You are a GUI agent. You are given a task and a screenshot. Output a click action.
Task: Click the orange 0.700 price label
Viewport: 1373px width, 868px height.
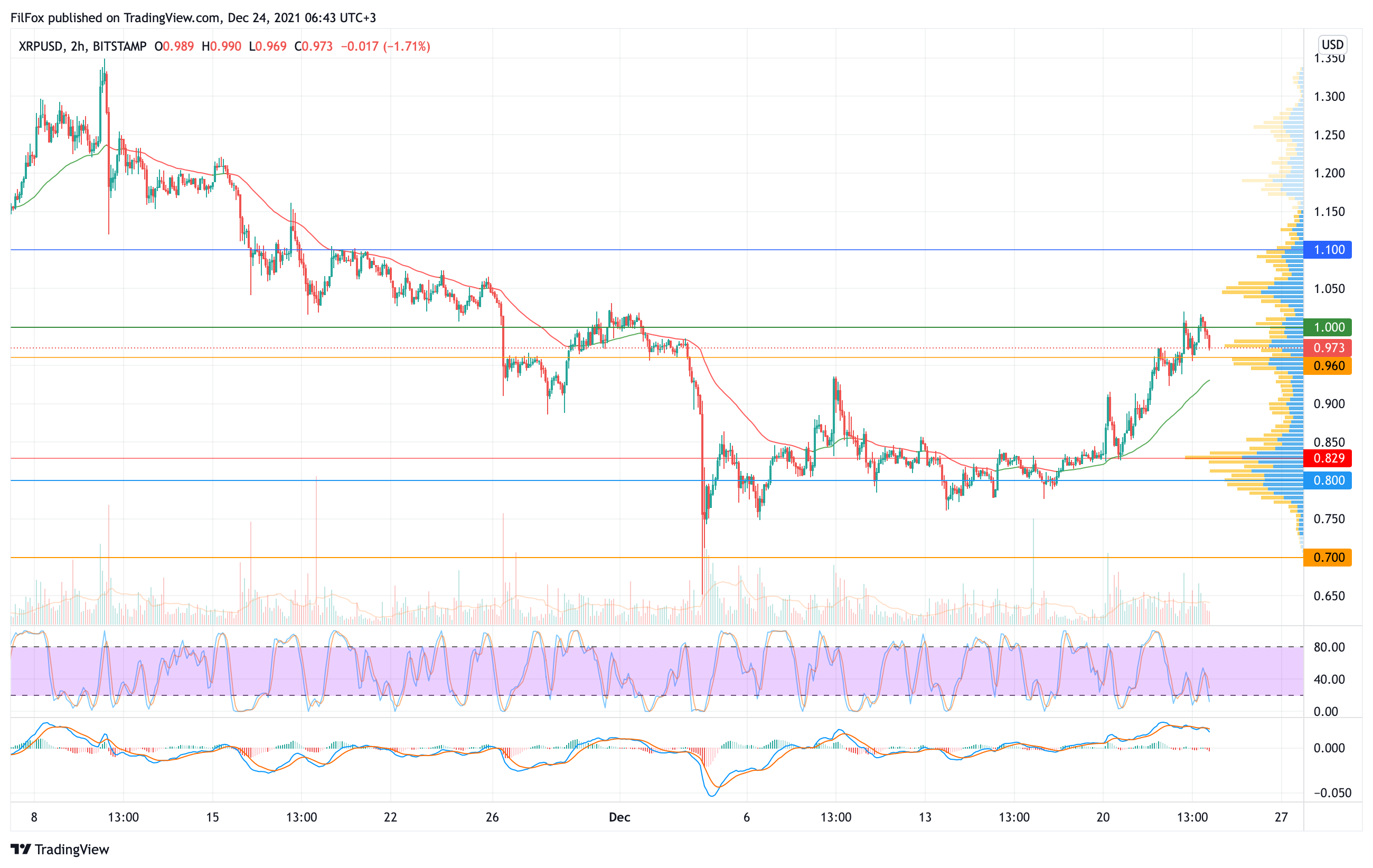(x=1328, y=558)
